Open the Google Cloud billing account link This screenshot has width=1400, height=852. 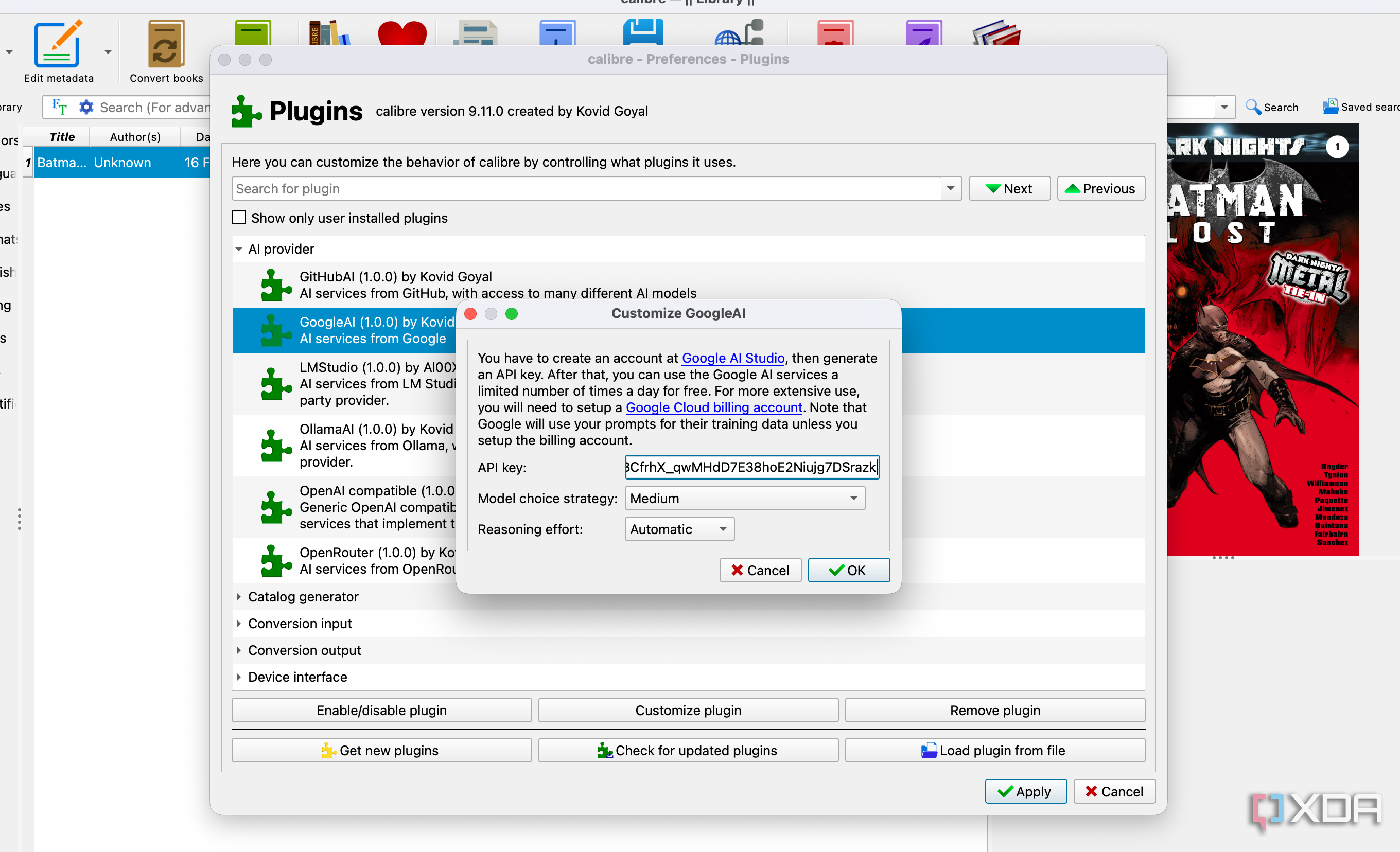point(713,407)
